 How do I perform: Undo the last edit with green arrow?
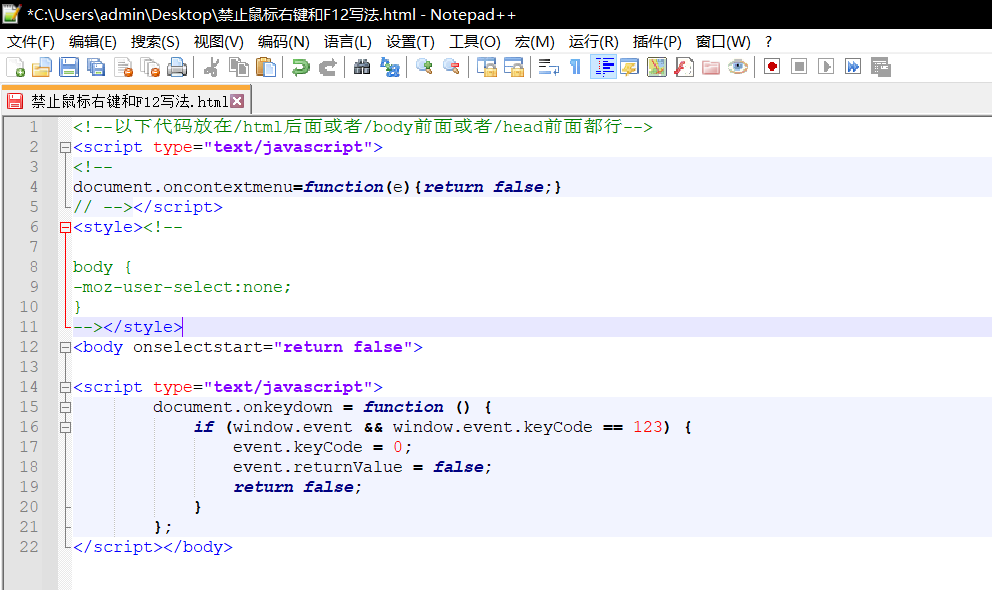click(301, 67)
